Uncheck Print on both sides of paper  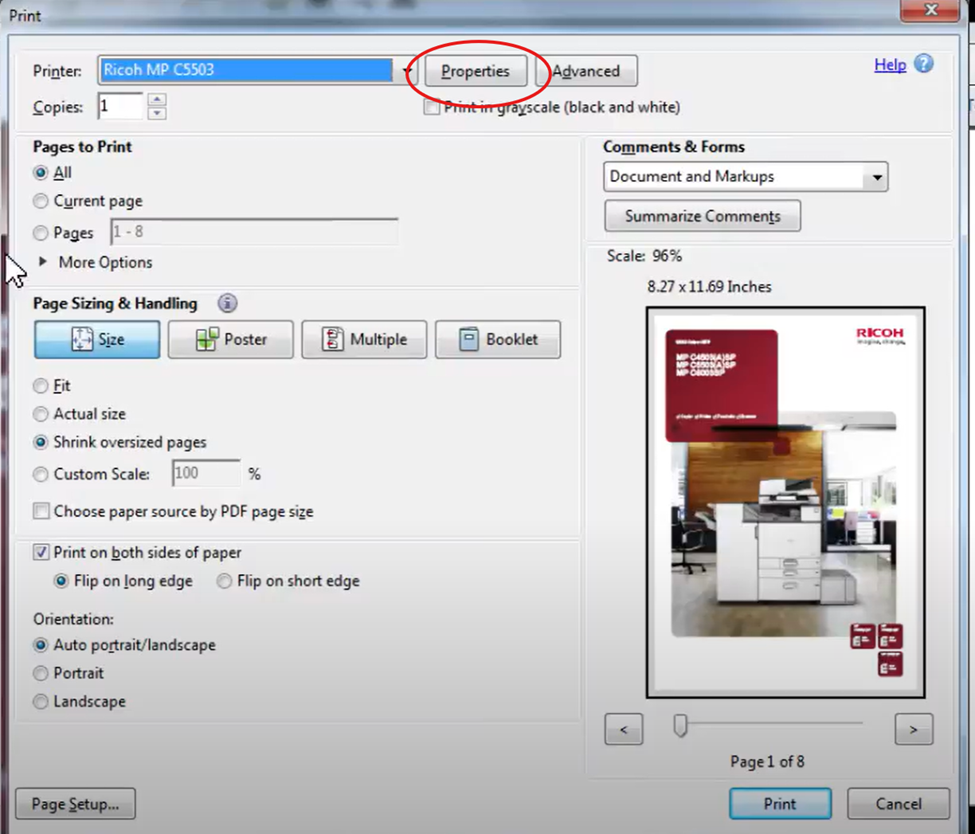[41, 552]
